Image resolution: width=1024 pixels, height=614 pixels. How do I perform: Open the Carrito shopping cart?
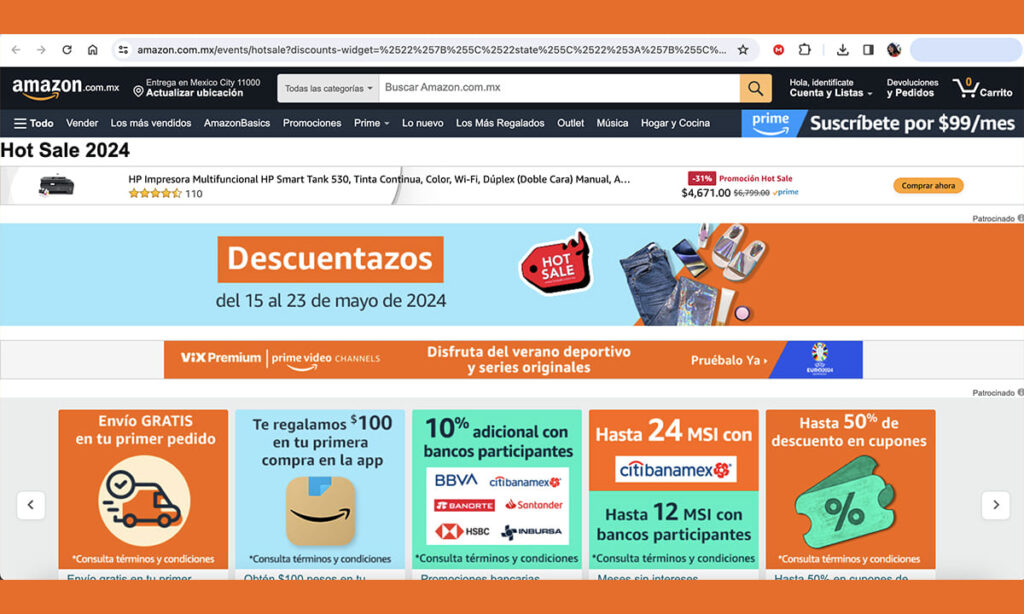pos(982,88)
